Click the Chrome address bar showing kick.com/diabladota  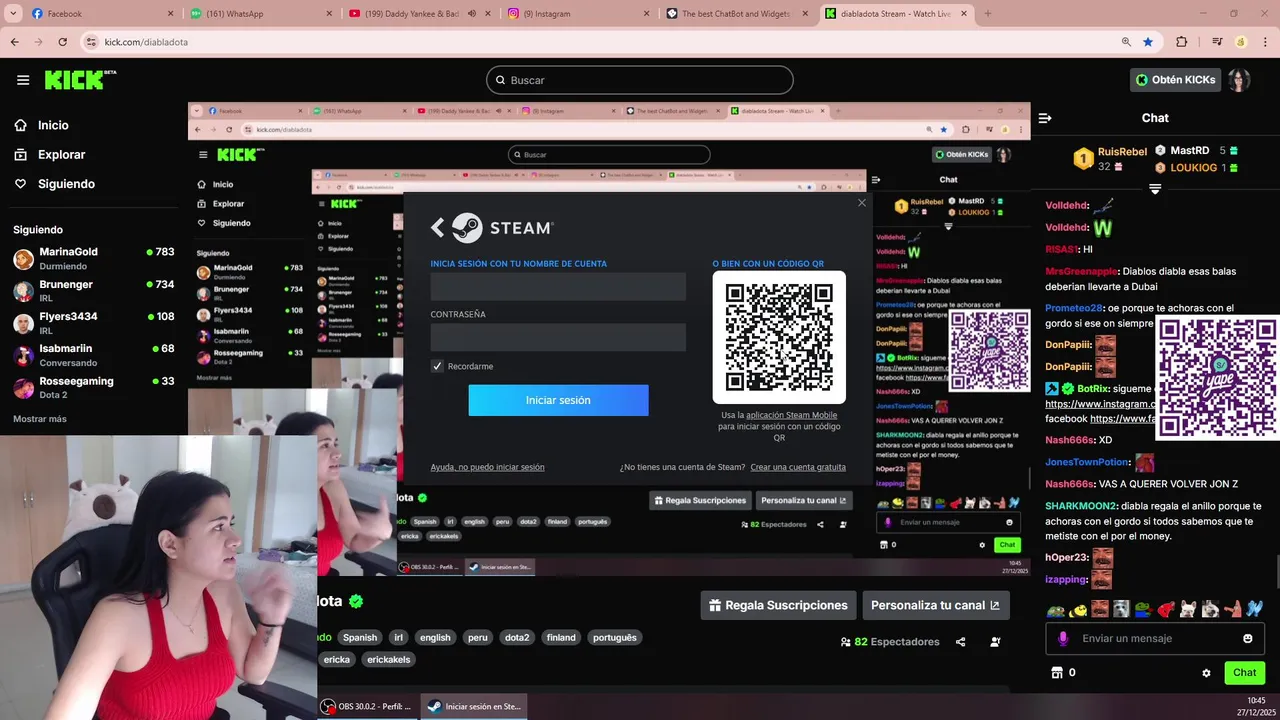point(600,42)
